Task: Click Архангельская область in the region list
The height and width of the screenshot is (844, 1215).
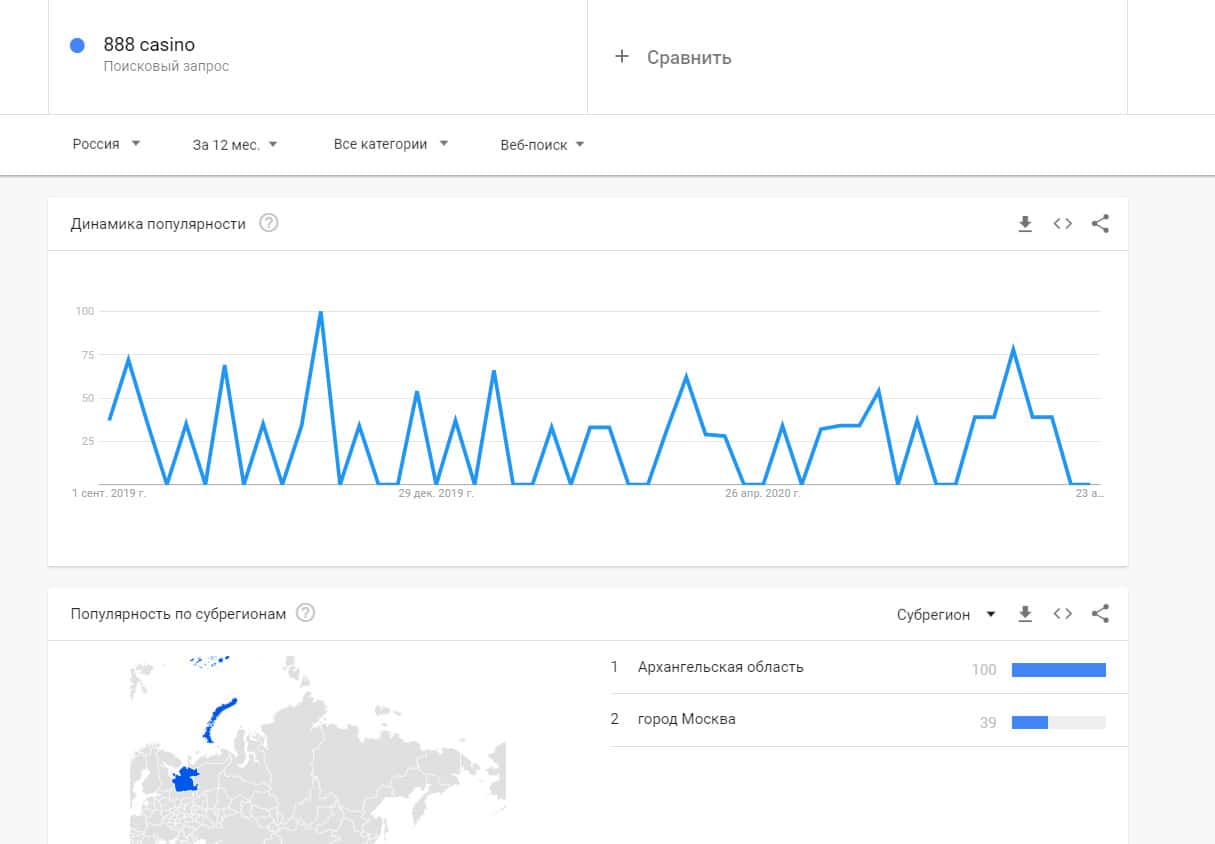Action: pyautogui.click(x=720, y=667)
